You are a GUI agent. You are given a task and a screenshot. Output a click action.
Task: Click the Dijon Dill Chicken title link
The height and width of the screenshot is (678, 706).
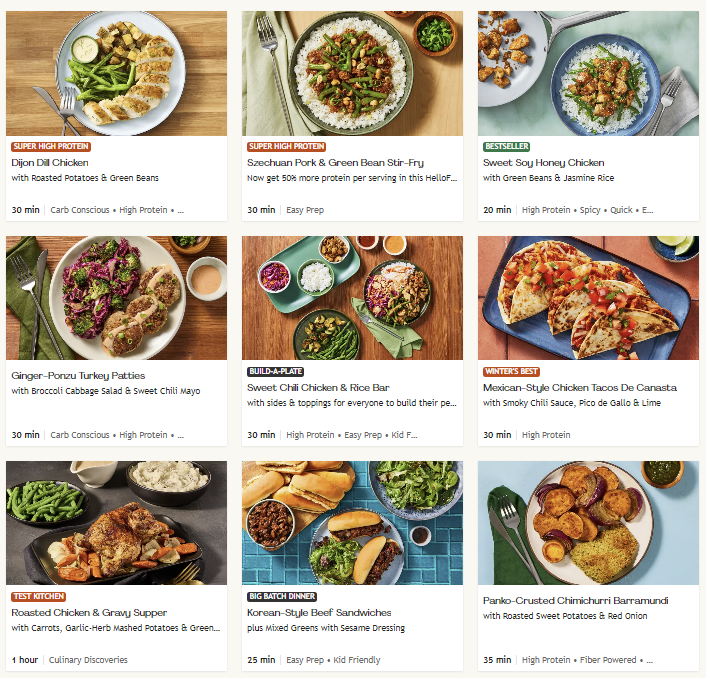[50, 162]
